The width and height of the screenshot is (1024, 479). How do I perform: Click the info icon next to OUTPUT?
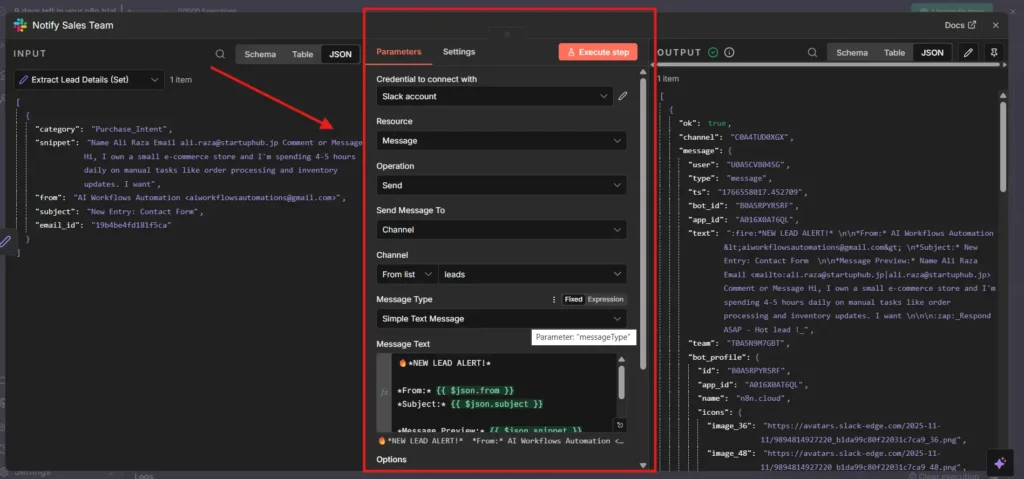(x=729, y=53)
